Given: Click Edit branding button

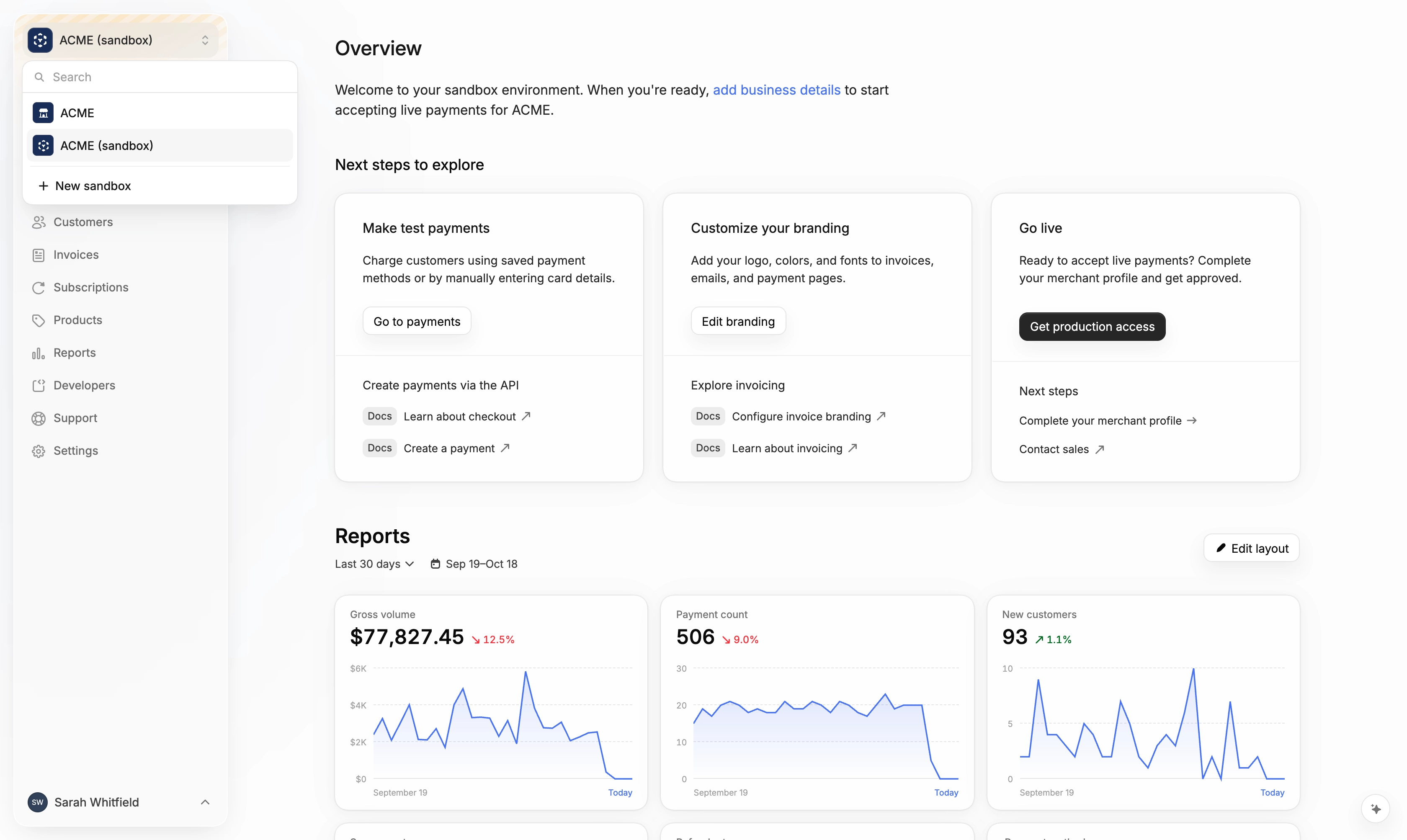Looking at the screenshot, I should 738,321.
